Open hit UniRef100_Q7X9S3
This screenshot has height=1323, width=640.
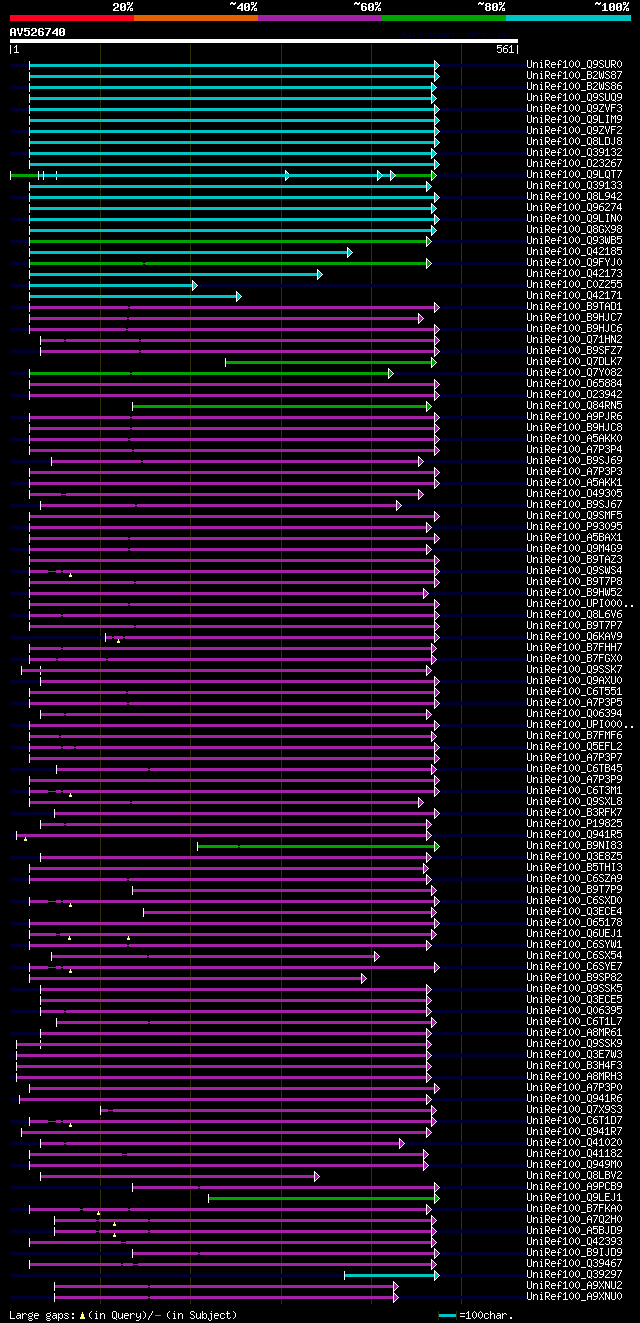(574, 1110)
